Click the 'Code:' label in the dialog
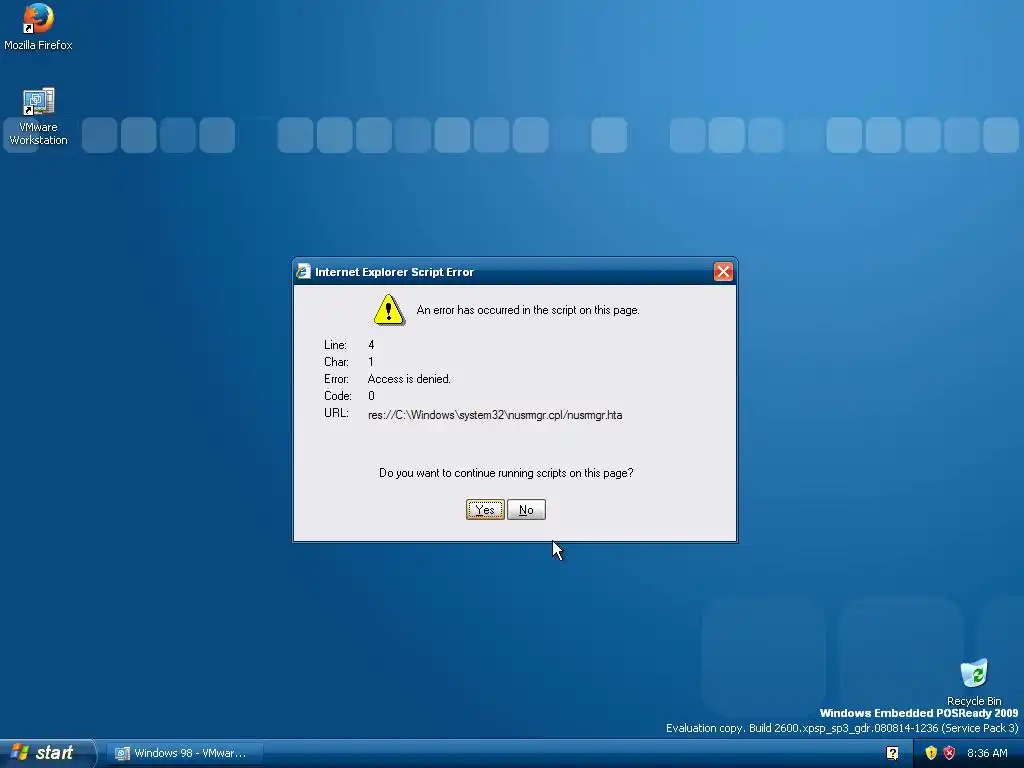The width and height of the screenshot is (1024, 768). pos(338,396)
